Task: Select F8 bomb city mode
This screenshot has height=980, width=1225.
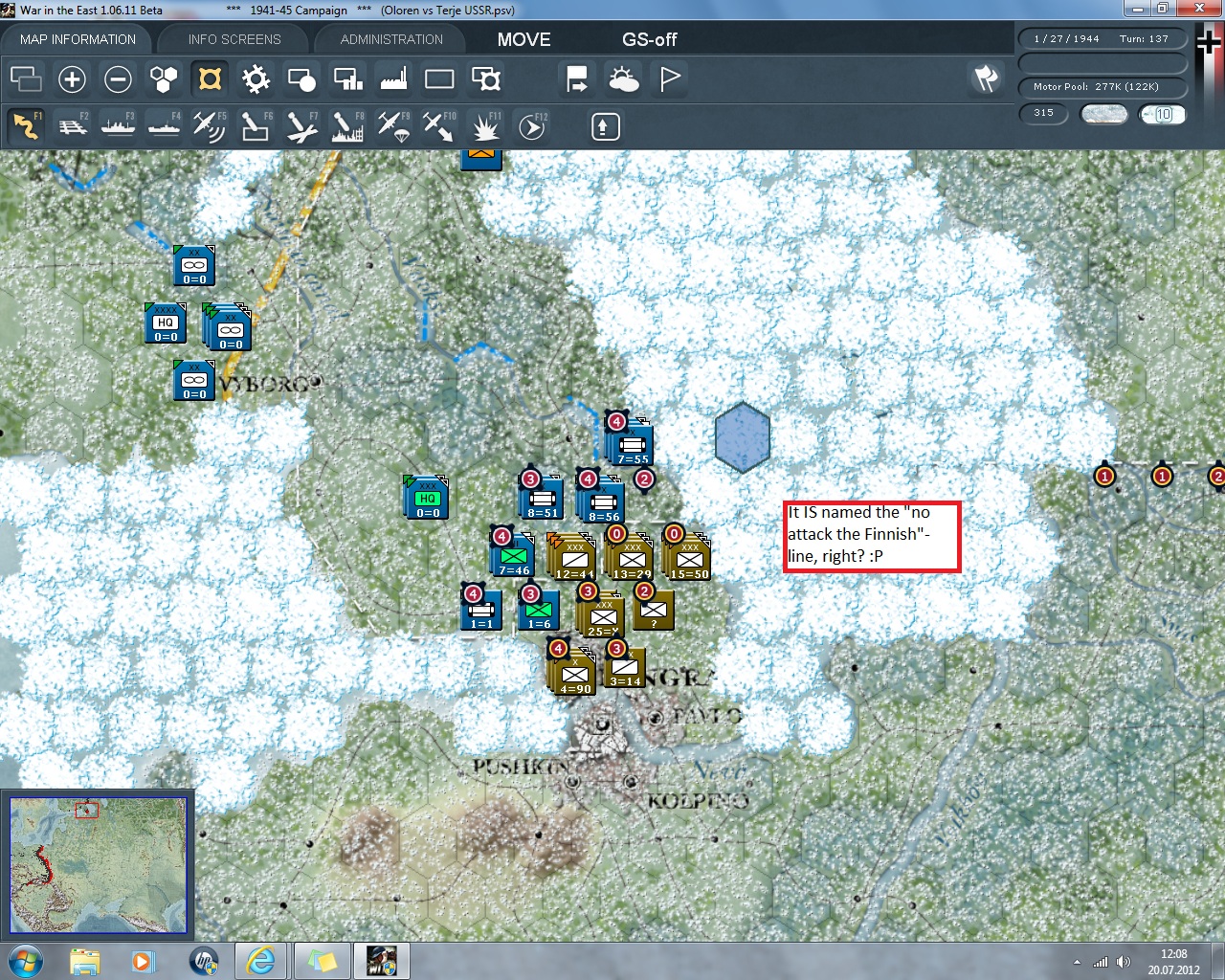Action: pyautogui.click(x=347, y=126)
